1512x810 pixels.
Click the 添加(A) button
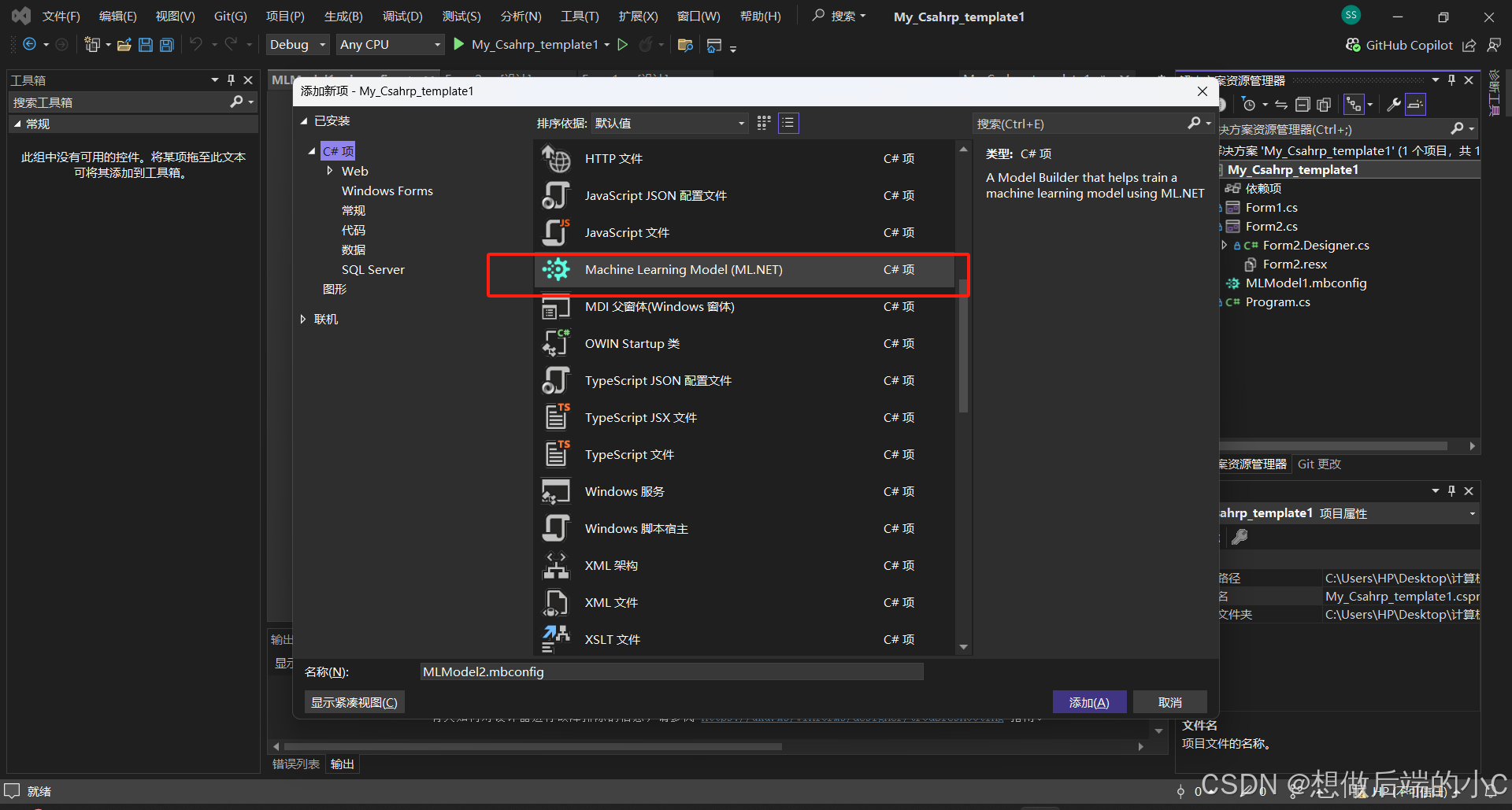tap(1089, 702)
